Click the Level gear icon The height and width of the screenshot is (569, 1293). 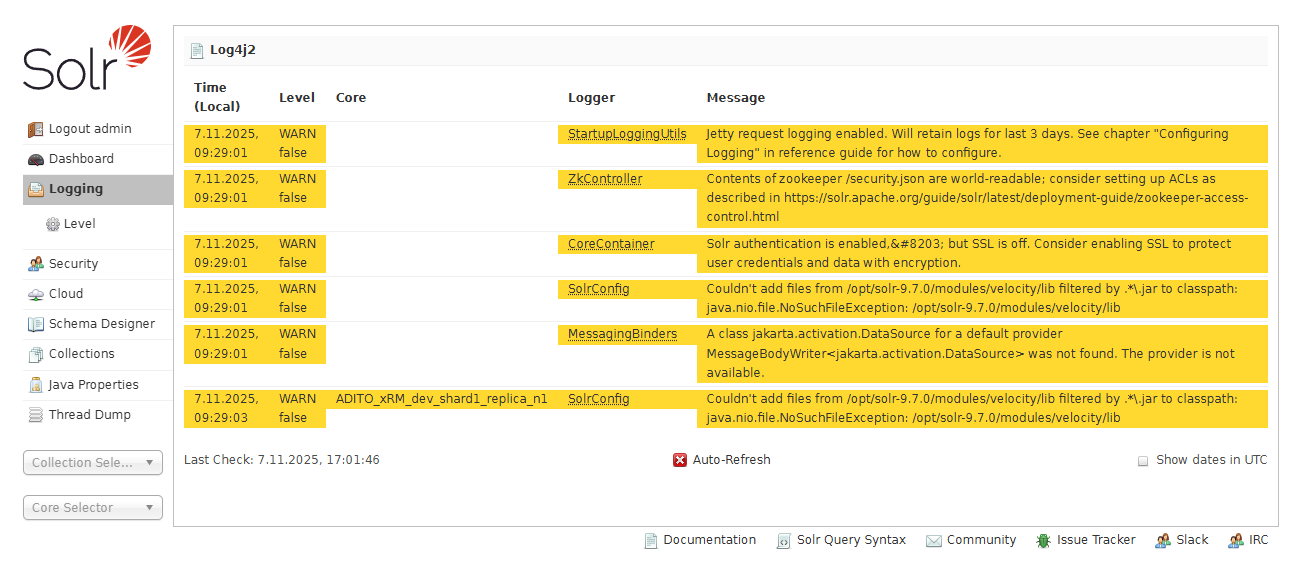click(53, 224)
